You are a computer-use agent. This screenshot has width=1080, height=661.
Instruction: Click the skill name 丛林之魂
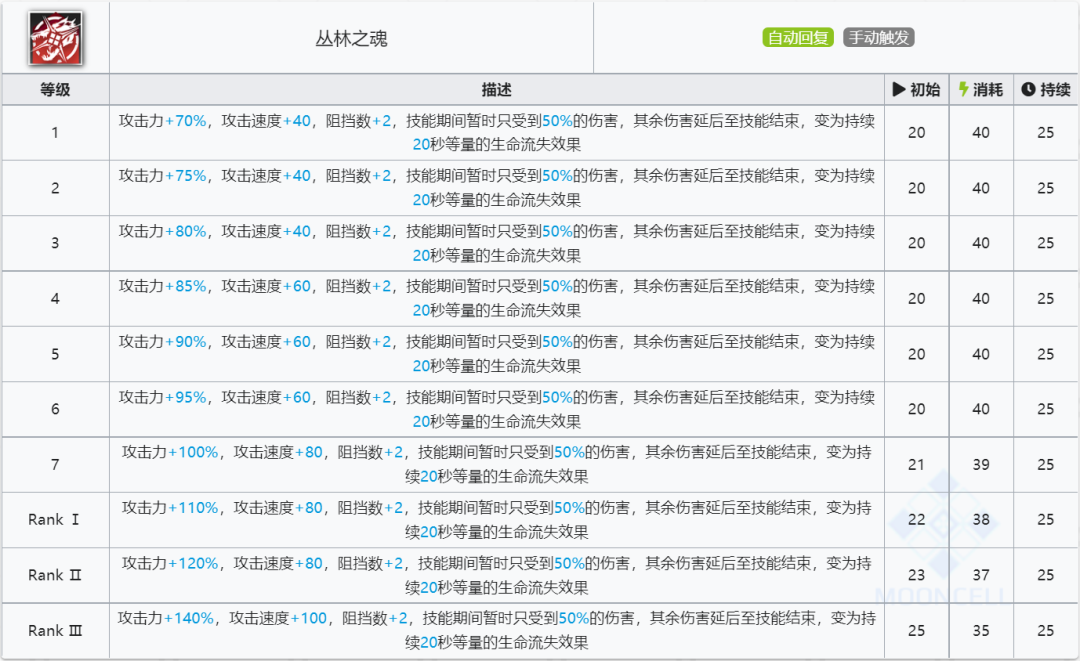pos(351,39)
